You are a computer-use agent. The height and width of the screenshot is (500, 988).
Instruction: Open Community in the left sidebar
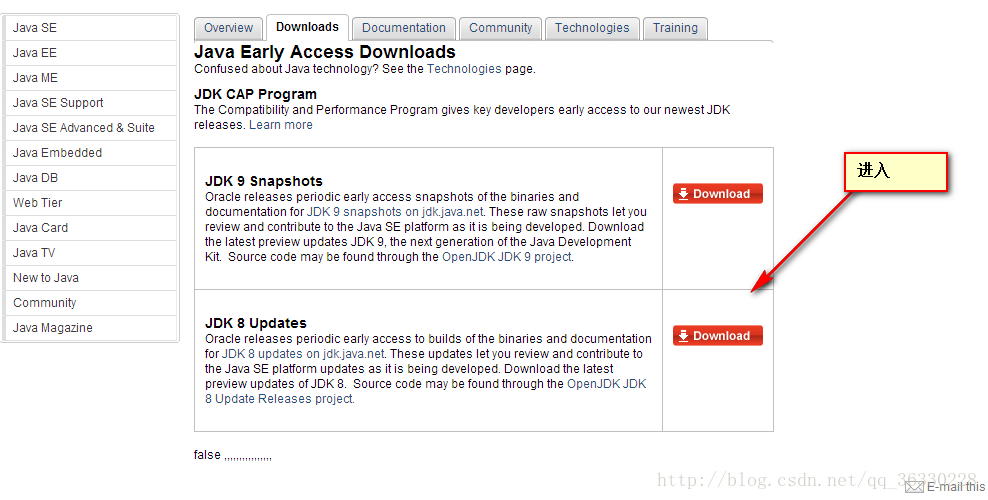pos(90,303)
